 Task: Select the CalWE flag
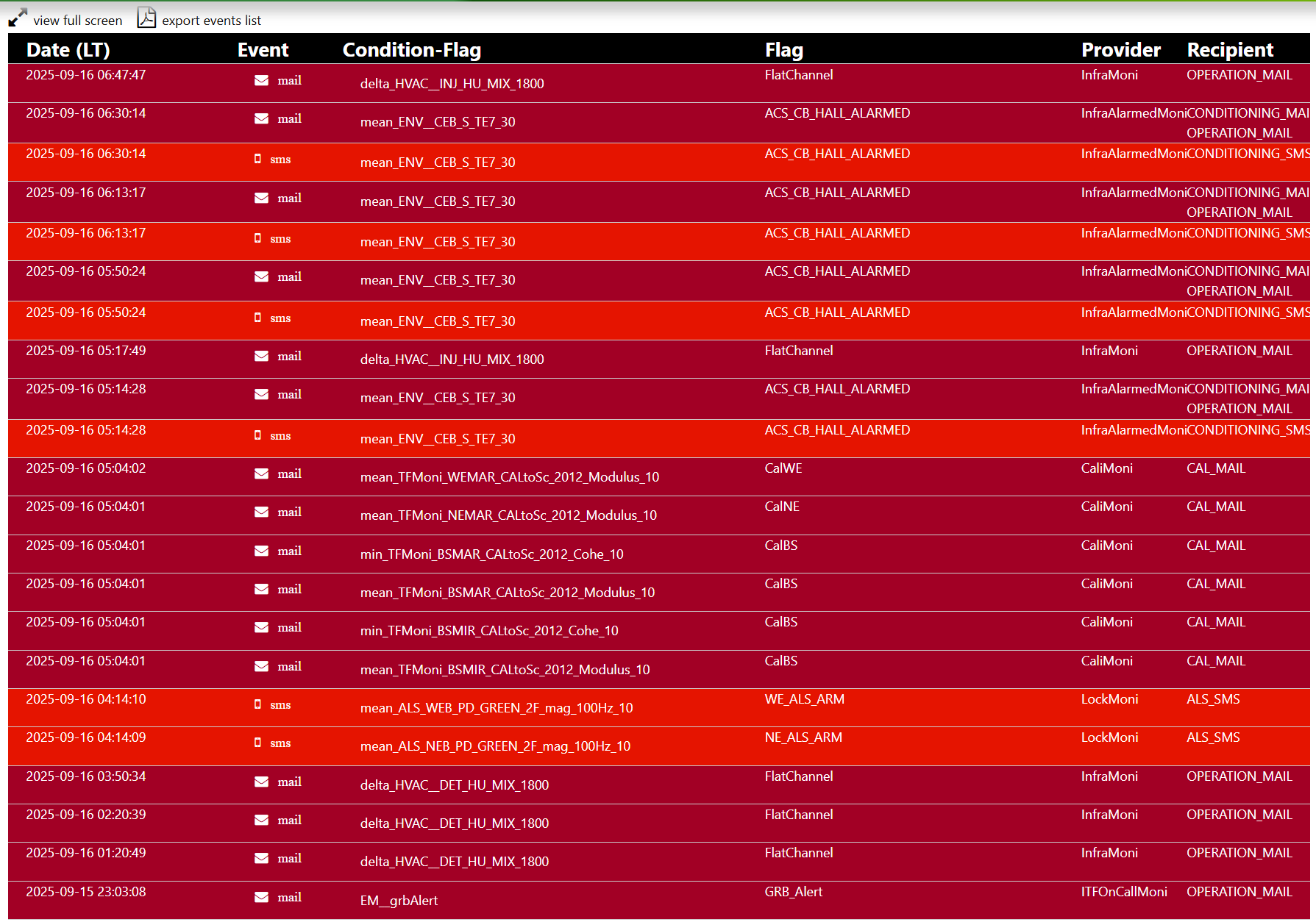click(x=783, y=468)
